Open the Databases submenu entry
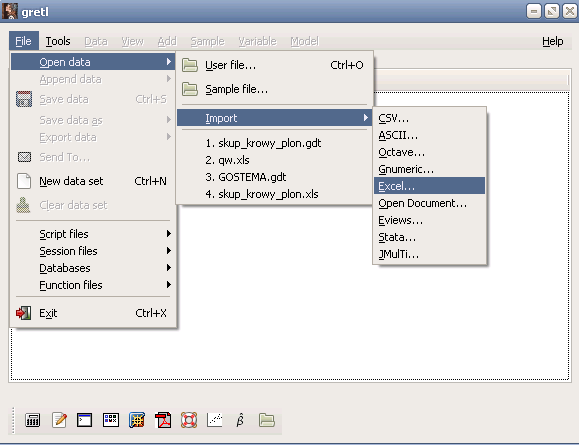The width and height of the screenshot is (579, 445). pyautogui.click(x=93, y=268)
